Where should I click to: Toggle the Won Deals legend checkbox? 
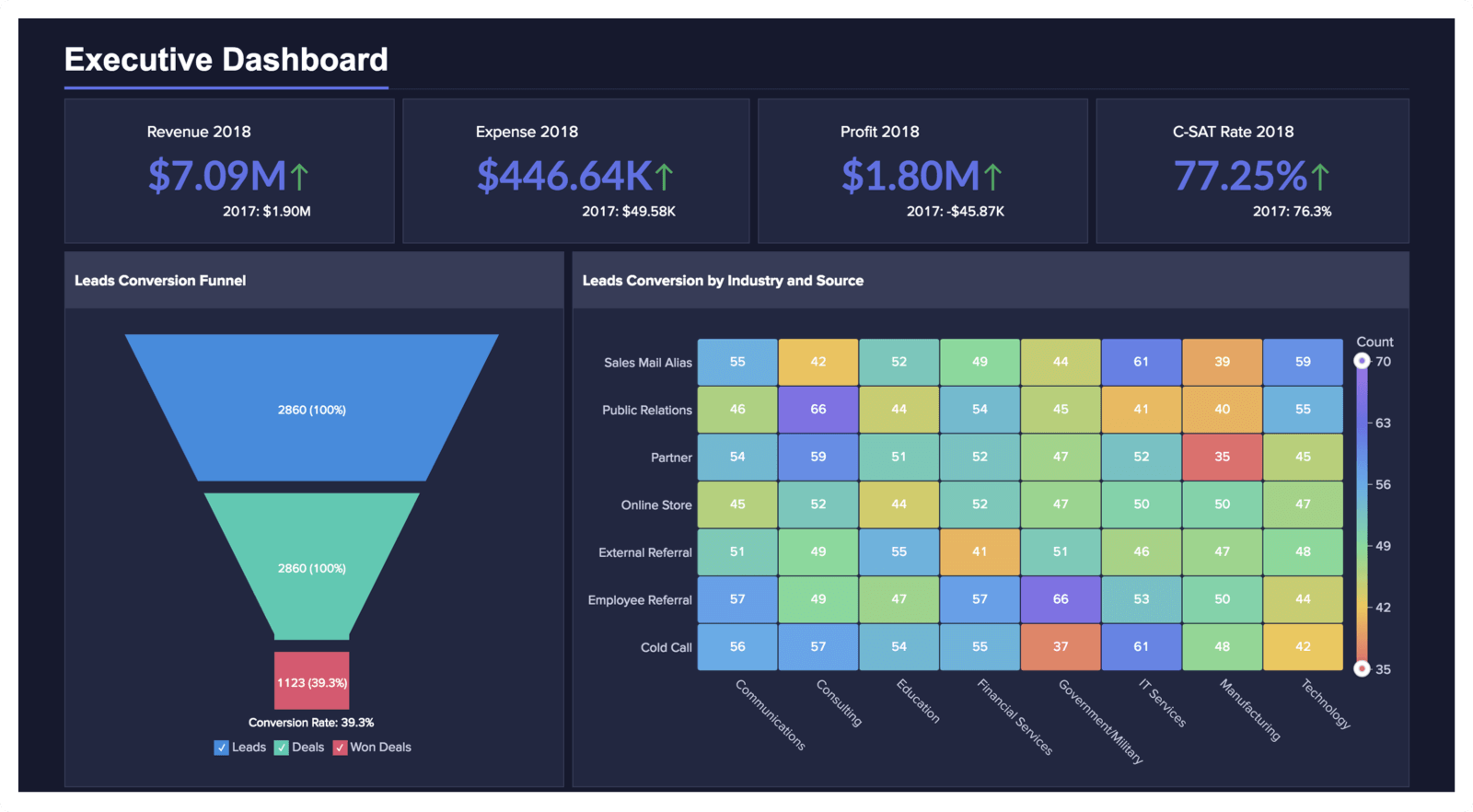coord(340,748)
